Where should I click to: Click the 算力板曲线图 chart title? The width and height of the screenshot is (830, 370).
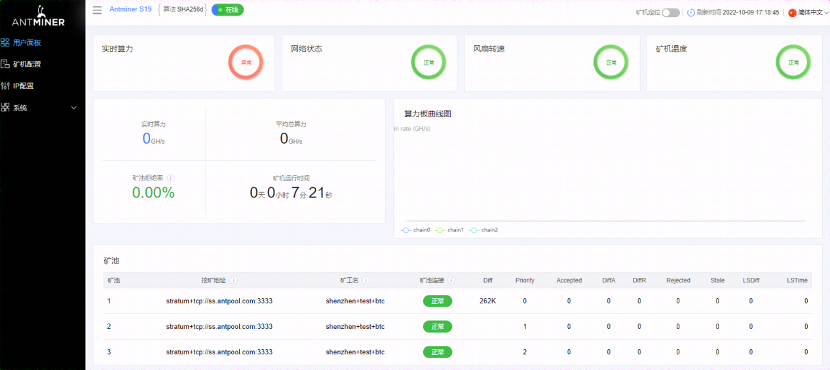[428, 114]
